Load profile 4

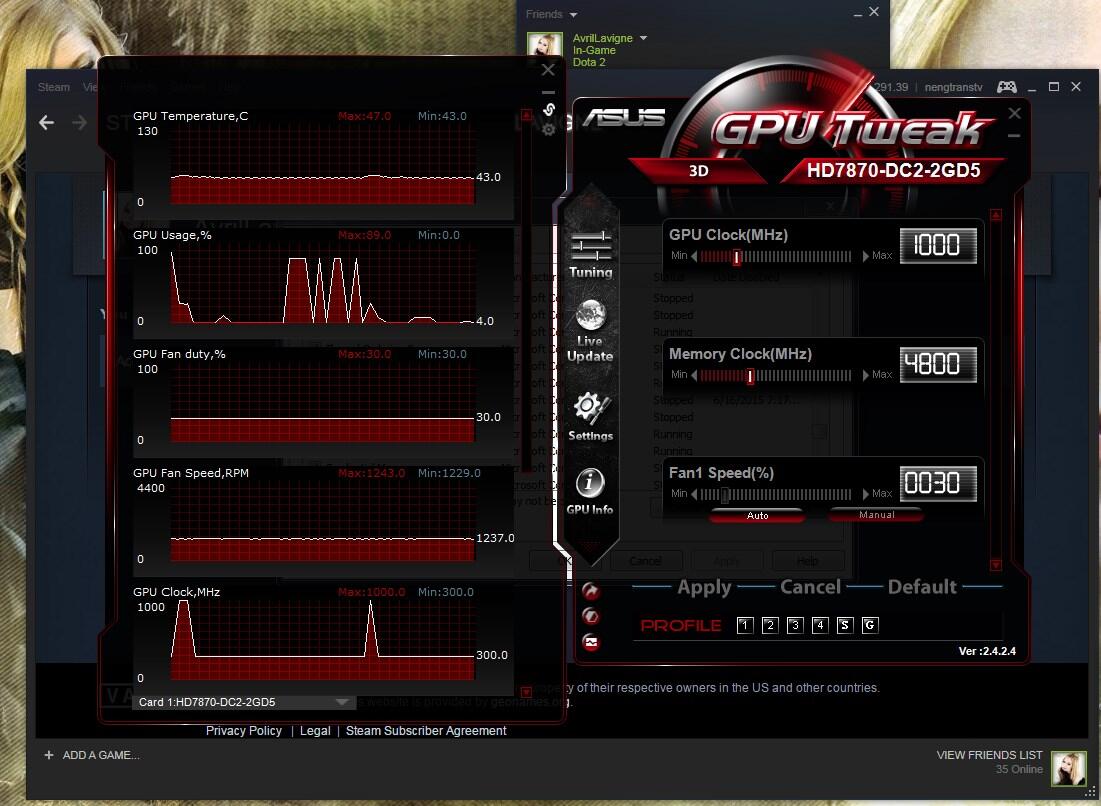click(x=819, y=625)
